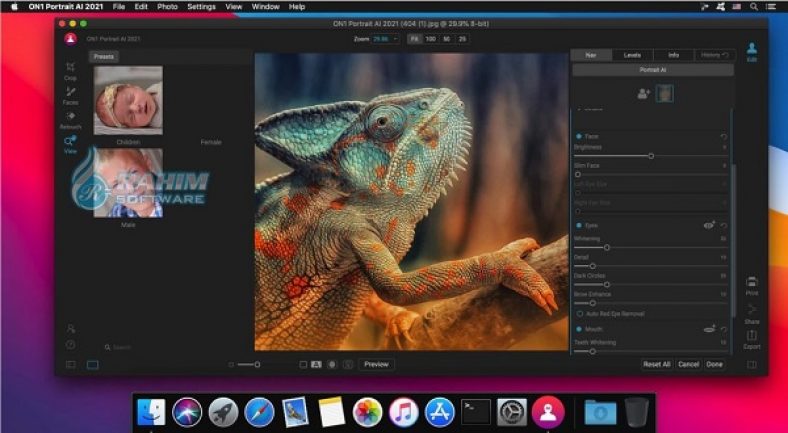Click the Female presets category label
The height and width of the screenshot is (433, 788).
[x=211, y=142]
